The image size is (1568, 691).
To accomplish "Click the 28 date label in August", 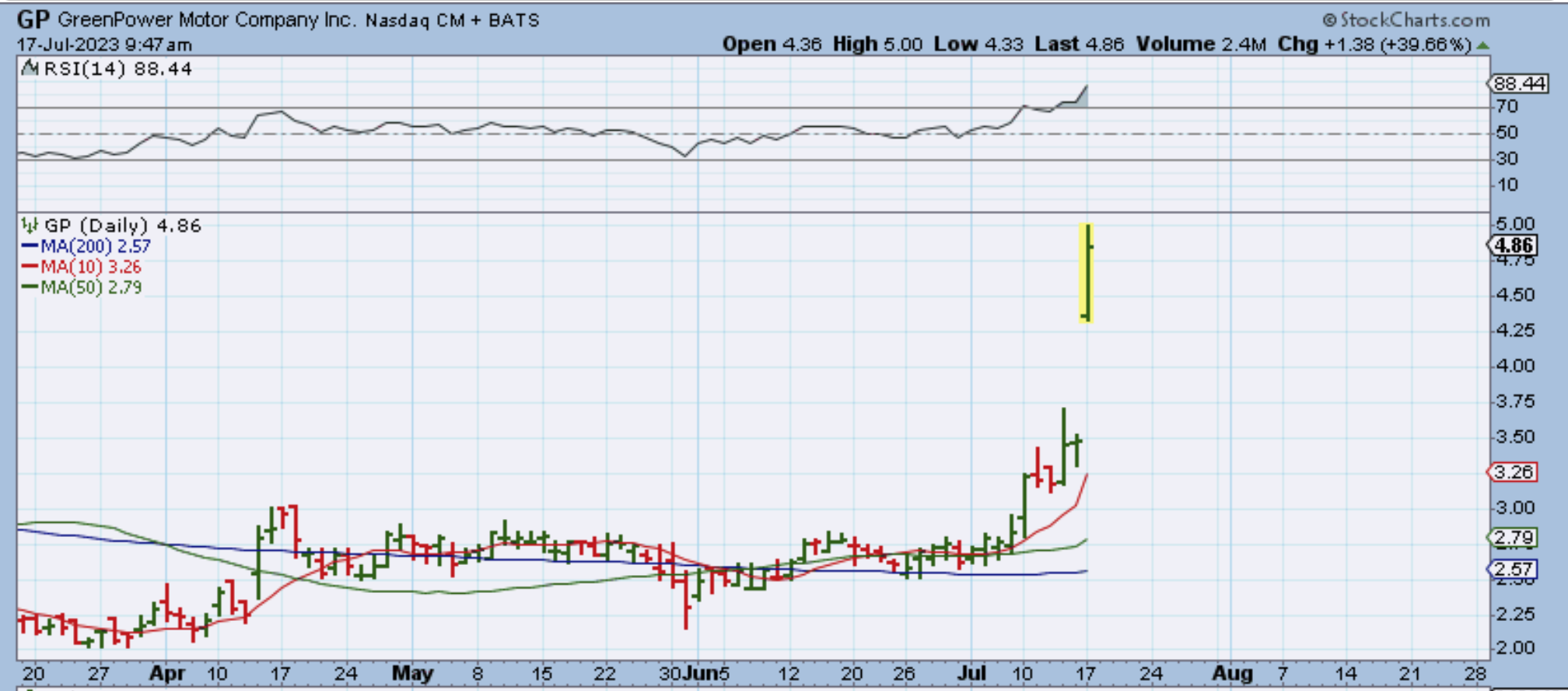I will (x=1475, y=674).
